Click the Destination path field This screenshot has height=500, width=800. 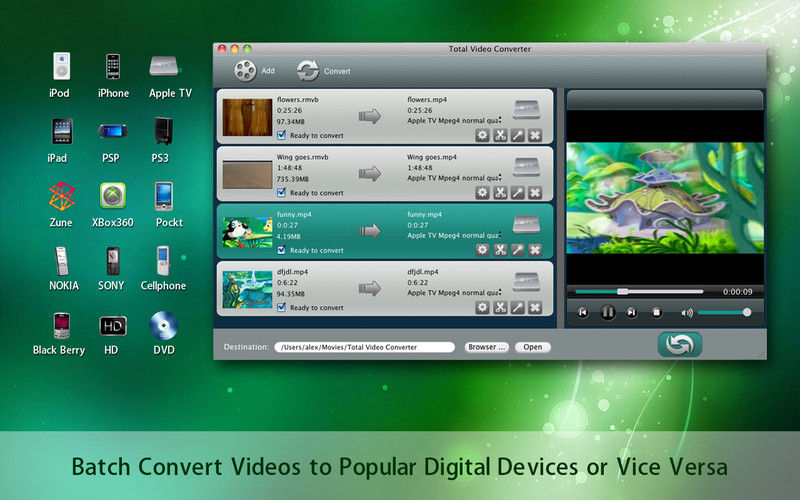364,347
